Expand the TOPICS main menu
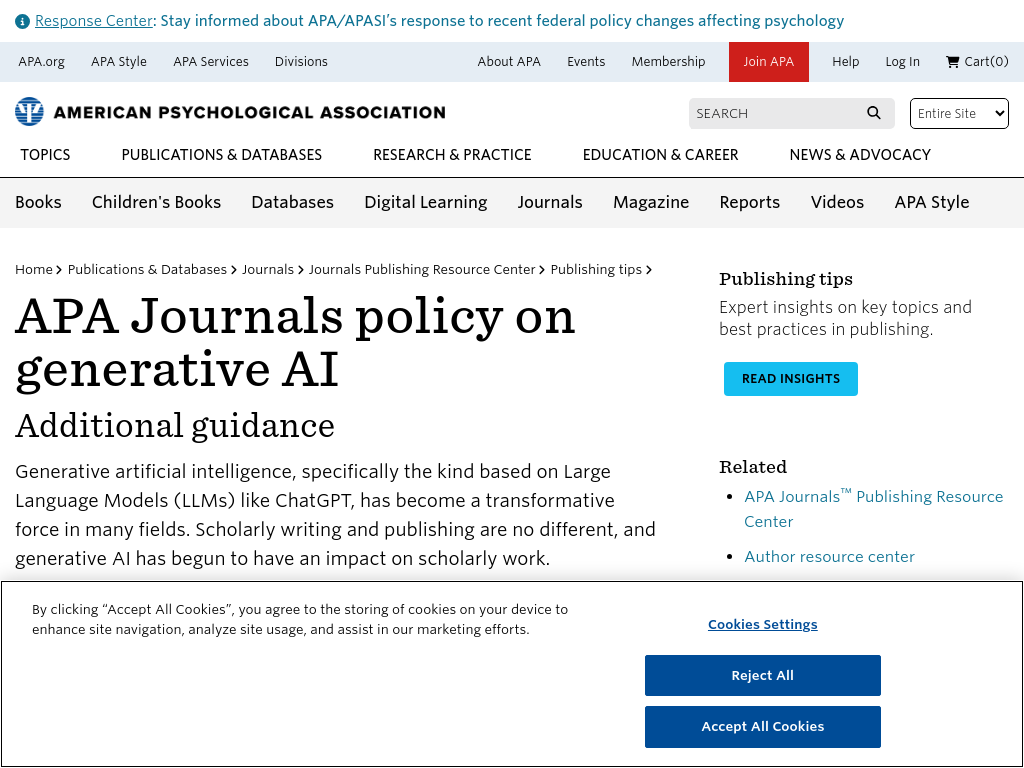Image resolution: width=1024 pixels, height=768 pixels. (45, 155)
